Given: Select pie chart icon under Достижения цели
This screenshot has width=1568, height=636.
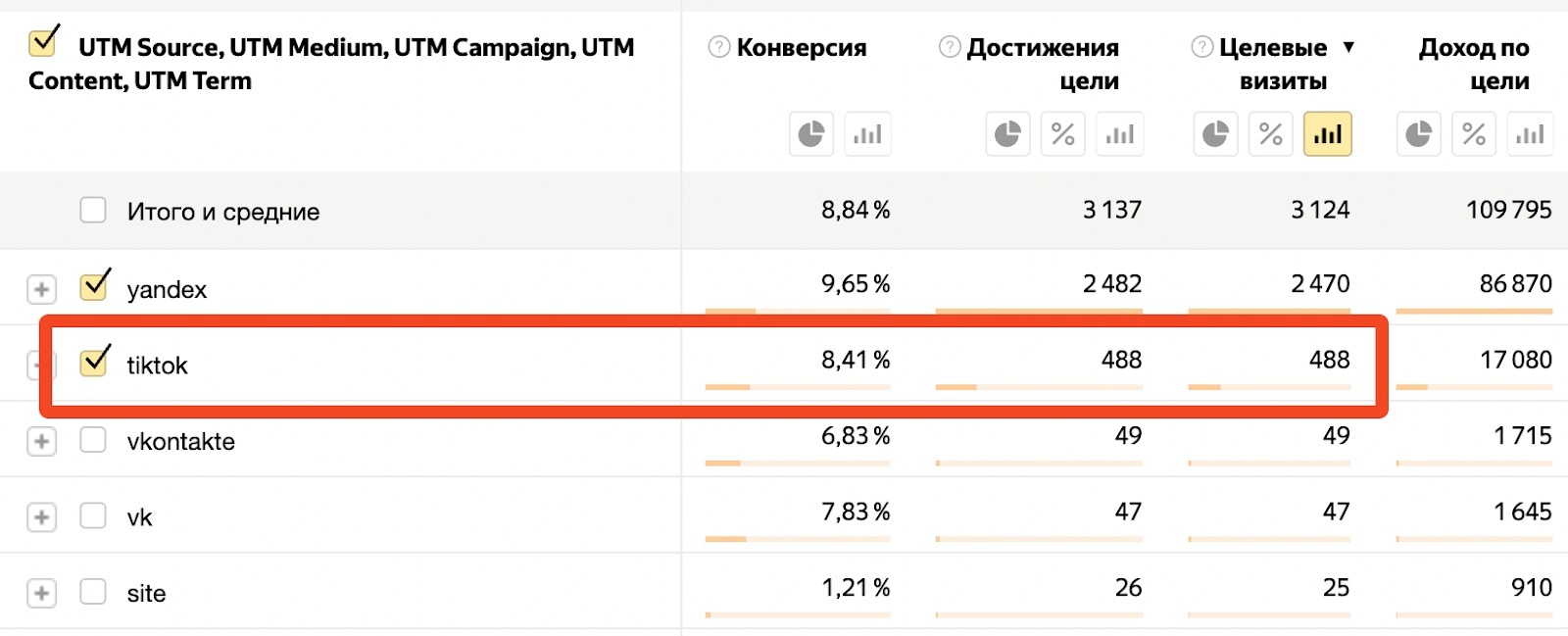Looking at the screenshot, I should pyautogui.click(x=1007, y=134).
